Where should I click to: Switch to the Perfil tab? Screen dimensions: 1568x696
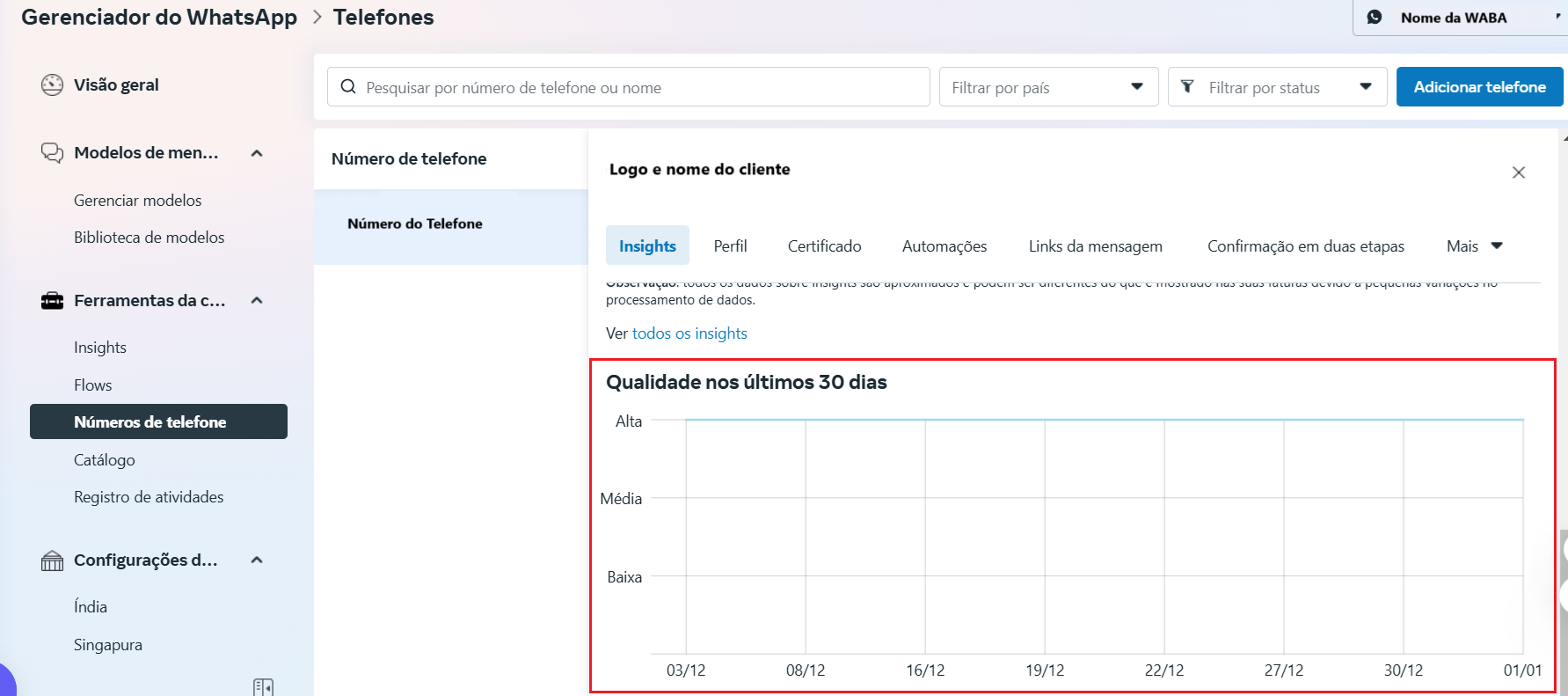coord(730,246)
